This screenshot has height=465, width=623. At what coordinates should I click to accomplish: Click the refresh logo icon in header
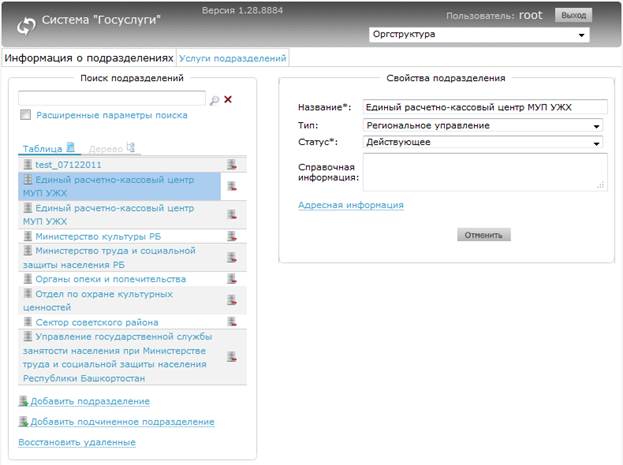pos(26,27)
